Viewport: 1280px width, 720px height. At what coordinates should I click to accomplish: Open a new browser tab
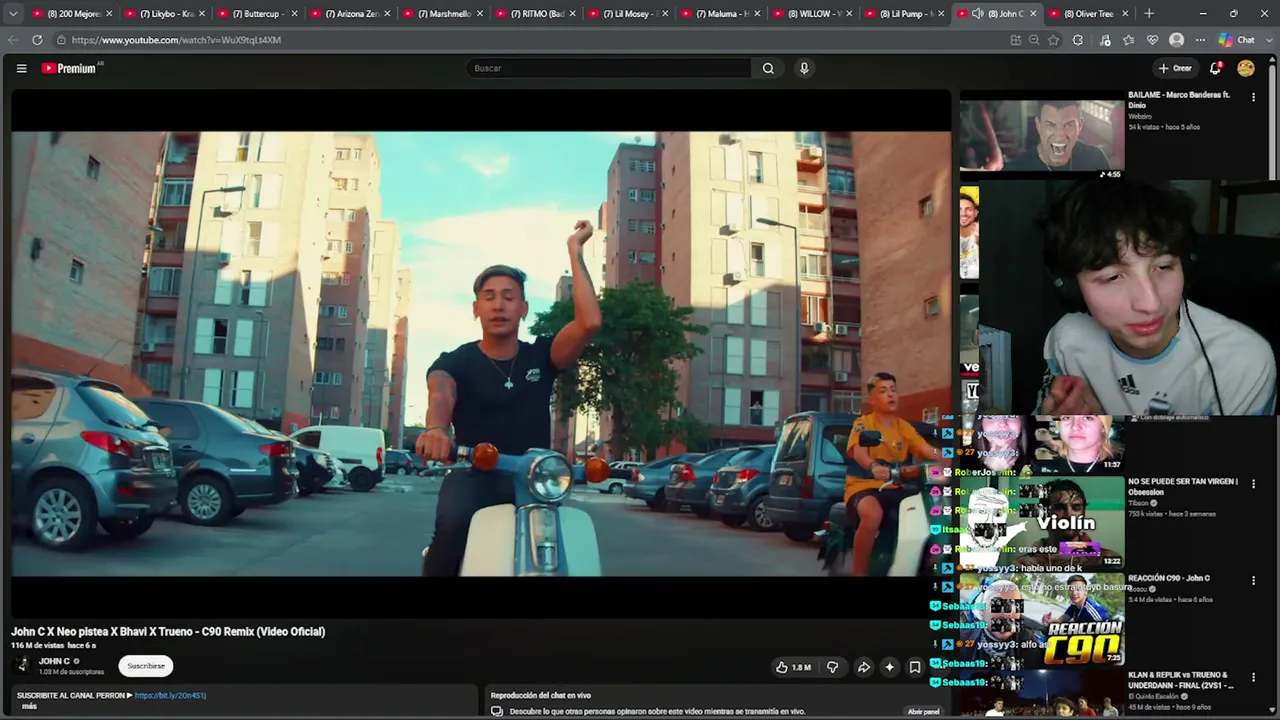coord(1149,14)
